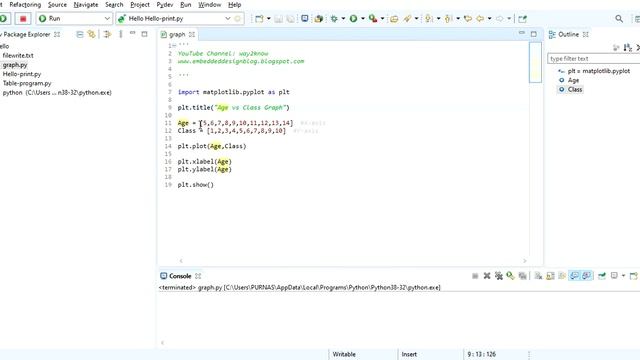The width and height of the screenshot is (640, 360).
Task: Select Table-program.py in Package Explorer
Action: coord(27,83)
